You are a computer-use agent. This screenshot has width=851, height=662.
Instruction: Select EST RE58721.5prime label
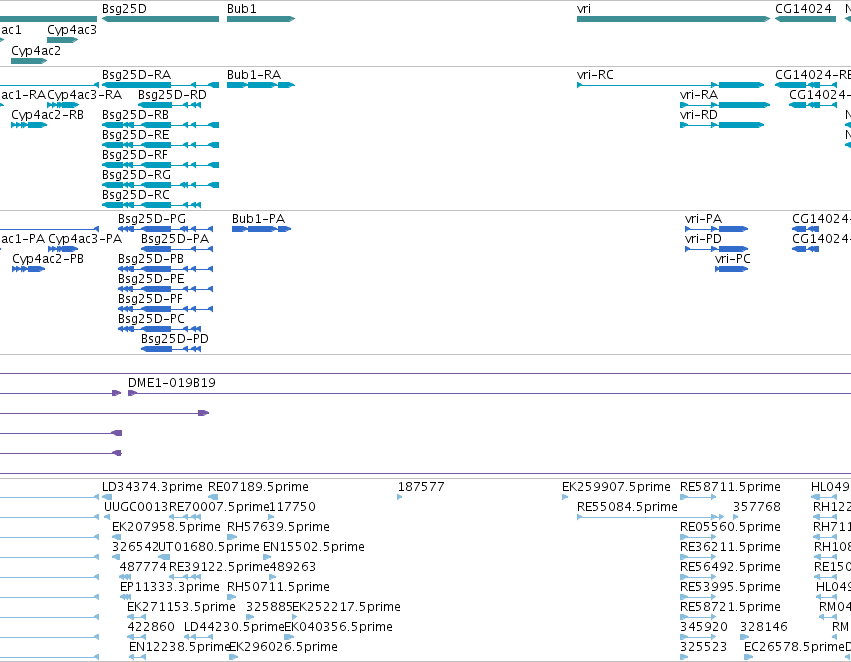point(731,607)
